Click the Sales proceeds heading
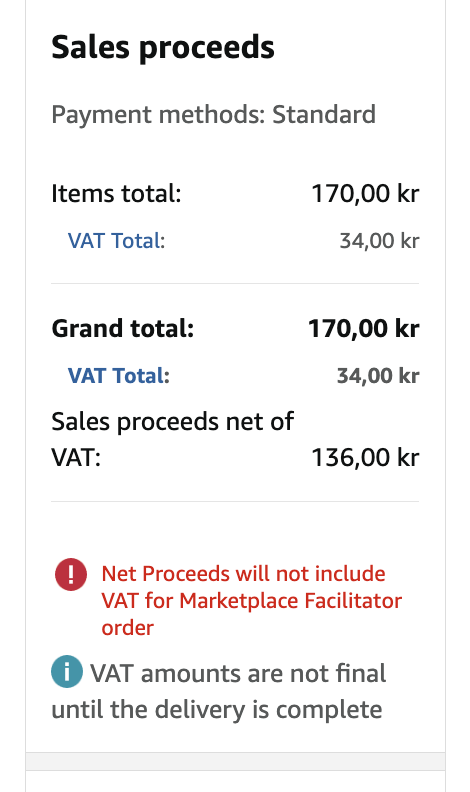This screenshot has height=792, width=470. pos(163,47)
